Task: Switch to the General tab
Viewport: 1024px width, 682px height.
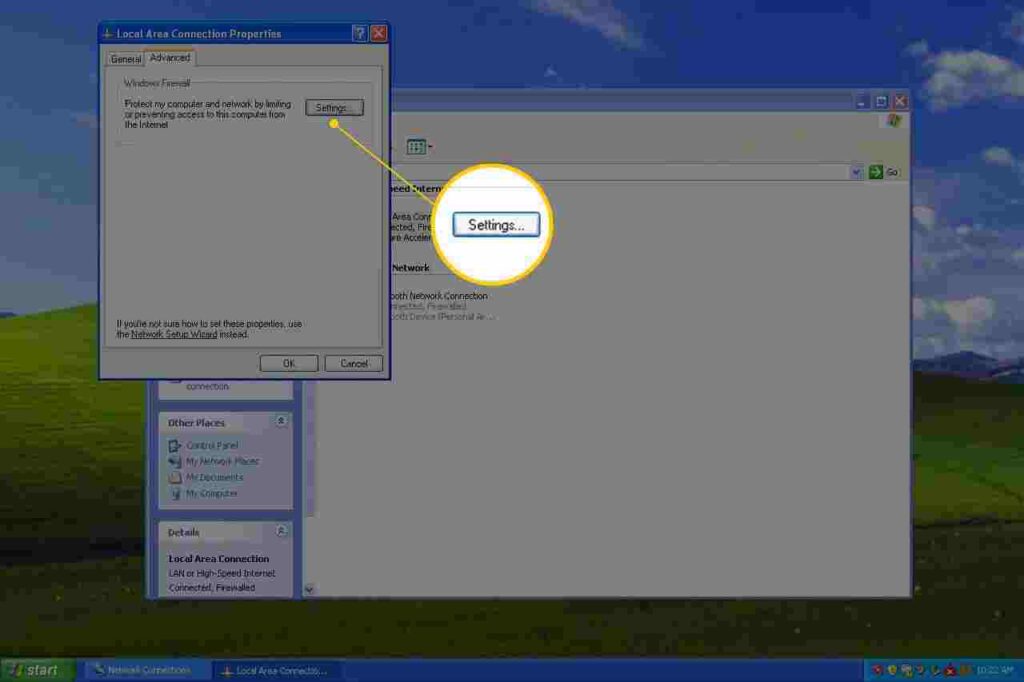Action: pos(126,58)
